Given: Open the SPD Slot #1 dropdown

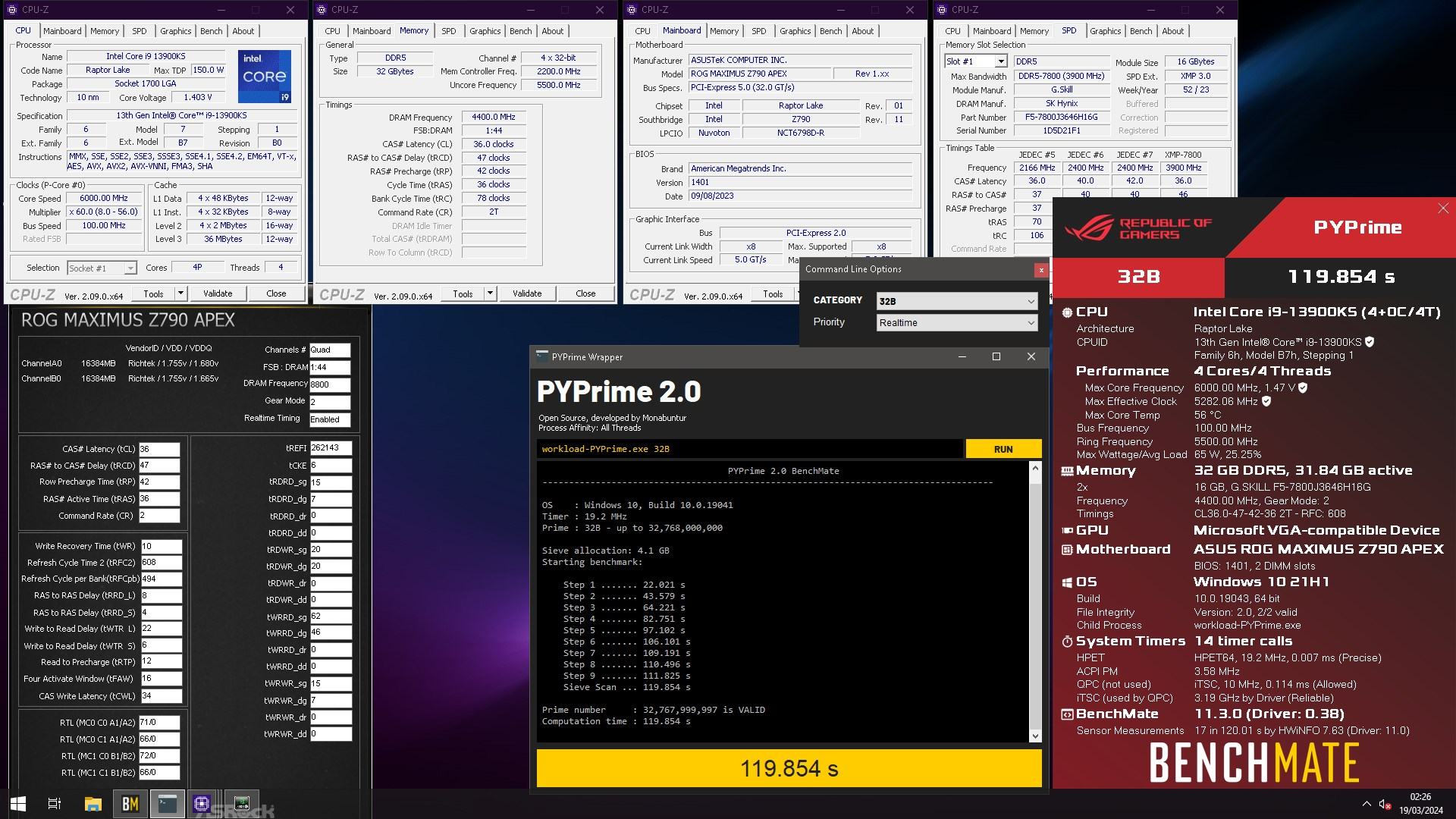Looking at the screenshot, I should click(1000, 61).
